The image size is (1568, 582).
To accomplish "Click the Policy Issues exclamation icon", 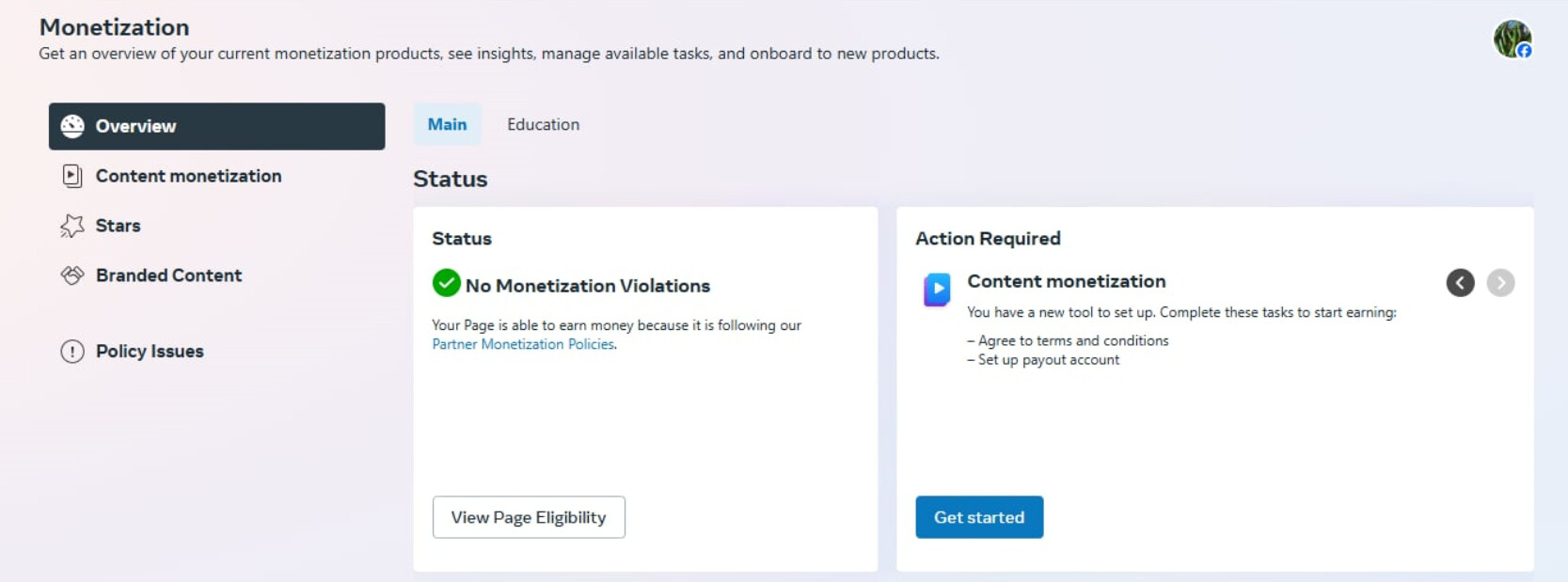I will pyautogui.click(x=72, y=352).
